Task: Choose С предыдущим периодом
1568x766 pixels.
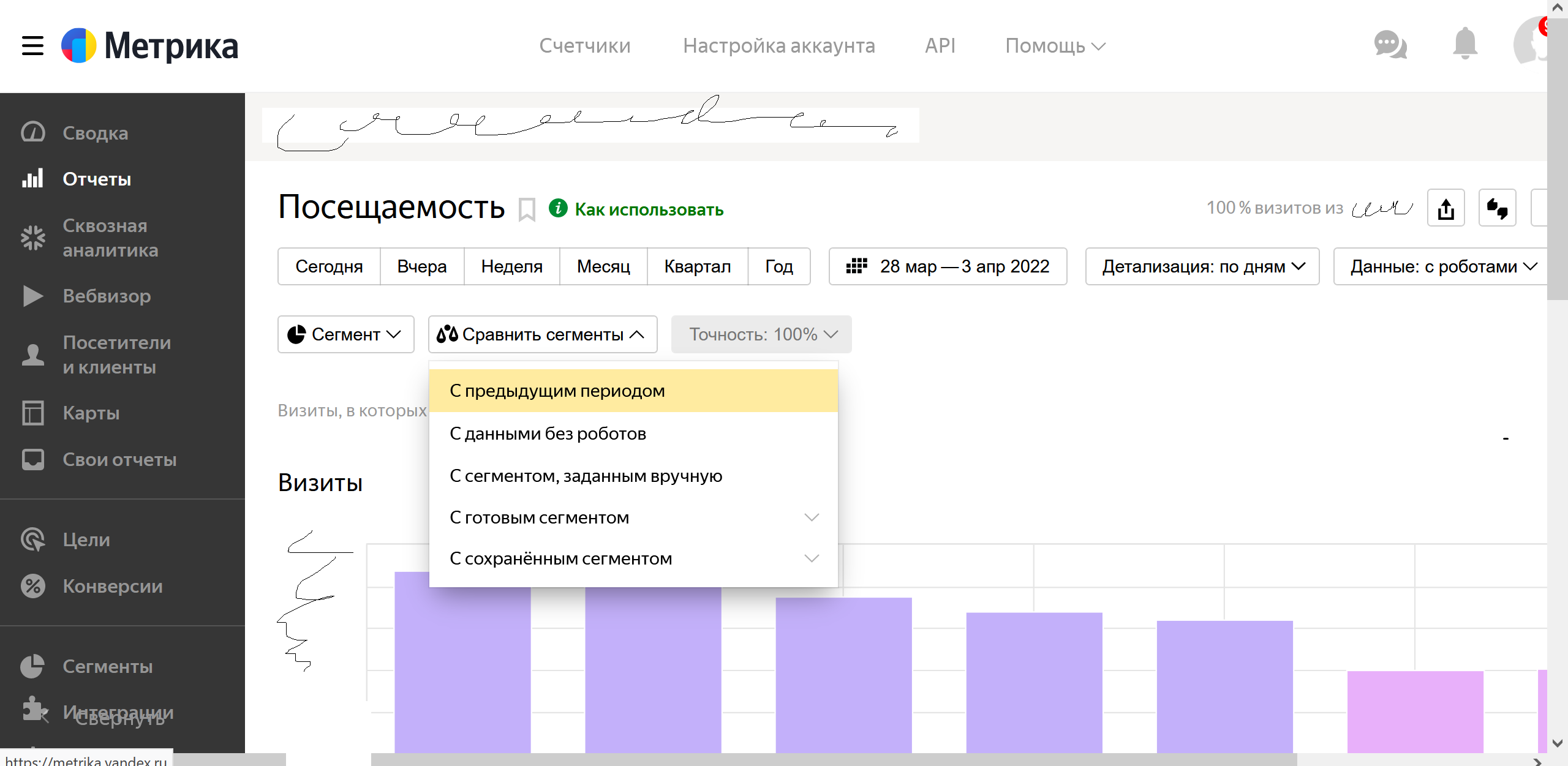Action: click(x=633, y=391)
